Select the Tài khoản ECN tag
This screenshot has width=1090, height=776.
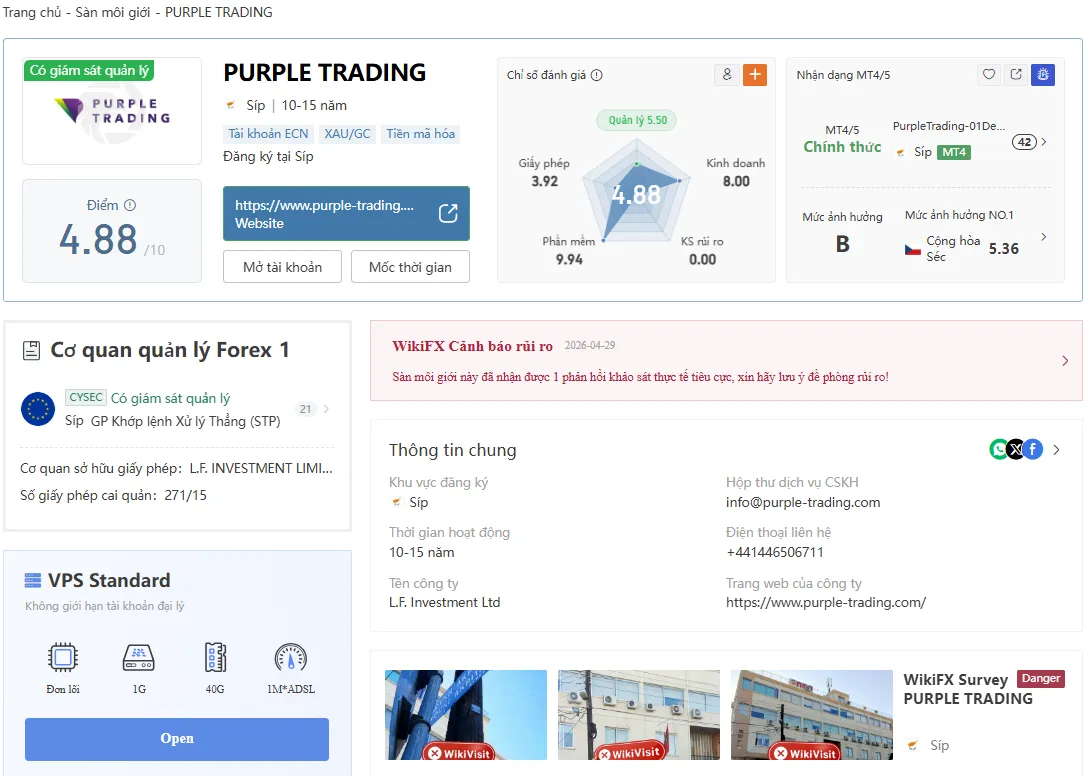click(x=268, y=134)
